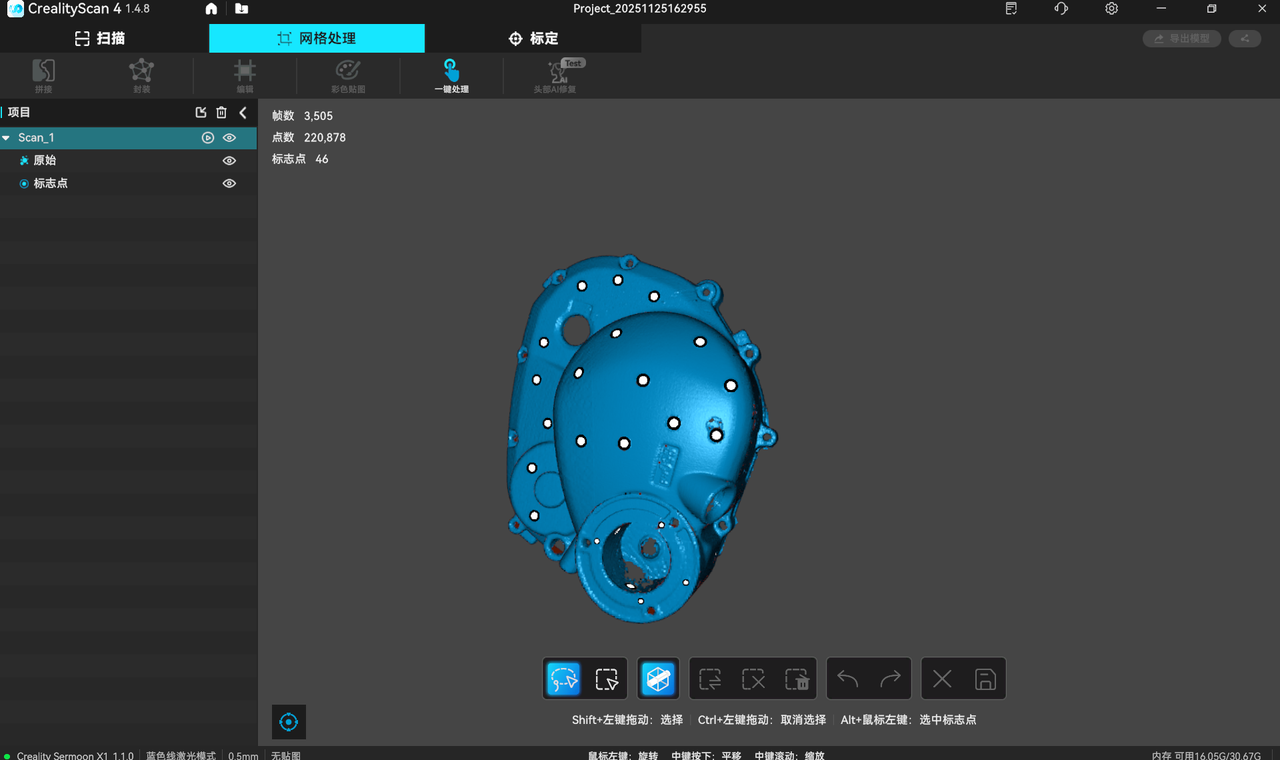Toggle visibility of the 标志点 layer
Viewport: 1280px width, 760px height.
pyautogui.click(x=229, y=184)
